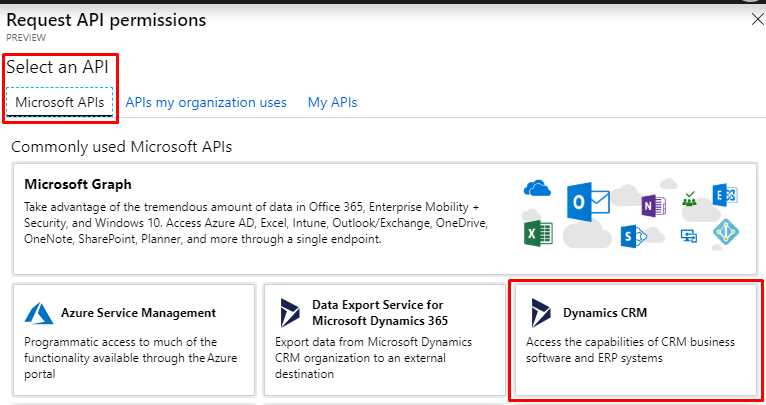Click the Microsoft Graph description text
Screen dimensions: 766x405
pyautogui.click(x=256, y=223)
